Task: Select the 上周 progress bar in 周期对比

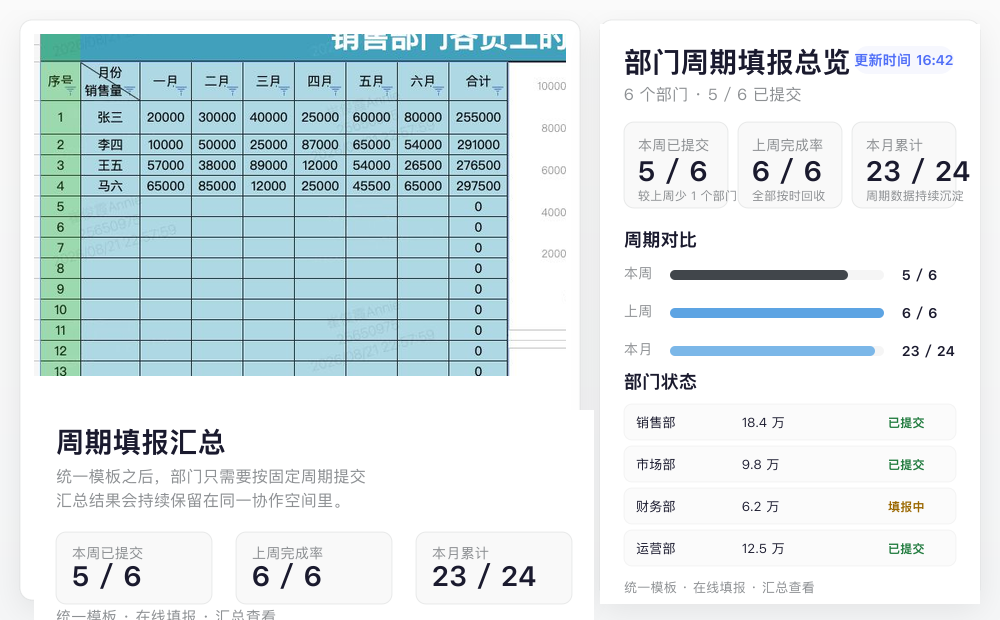Action: coord(777,313)
